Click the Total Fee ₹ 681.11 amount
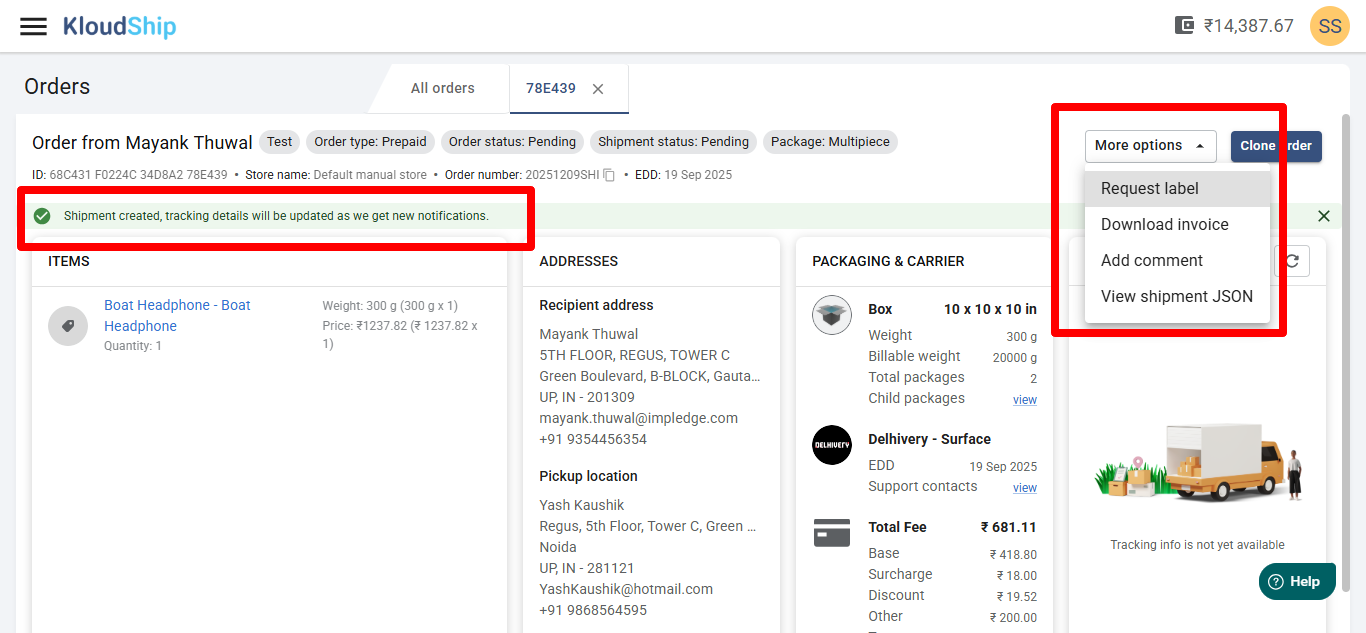Viewport: 1366px width, 633px height. point(1008,527)
